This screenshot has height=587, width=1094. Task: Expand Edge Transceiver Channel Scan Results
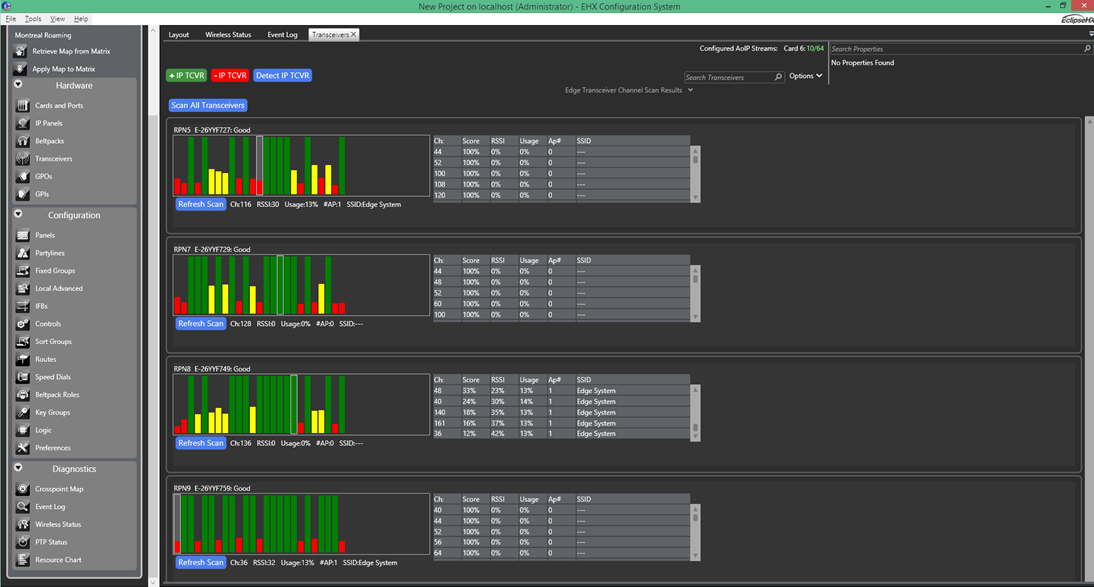pos(690,90)
